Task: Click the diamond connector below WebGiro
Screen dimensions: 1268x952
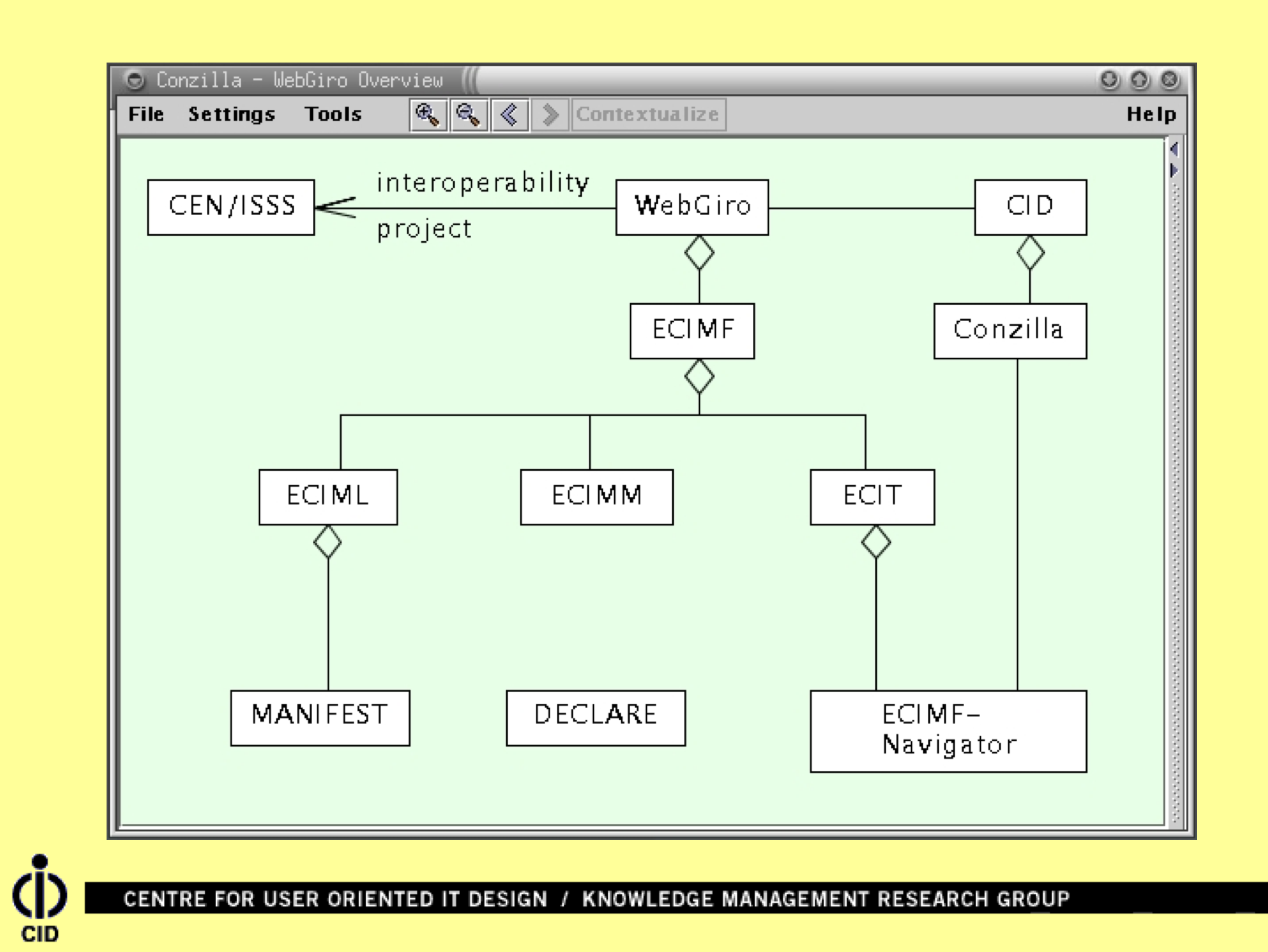Action: (x=699, y=253)
